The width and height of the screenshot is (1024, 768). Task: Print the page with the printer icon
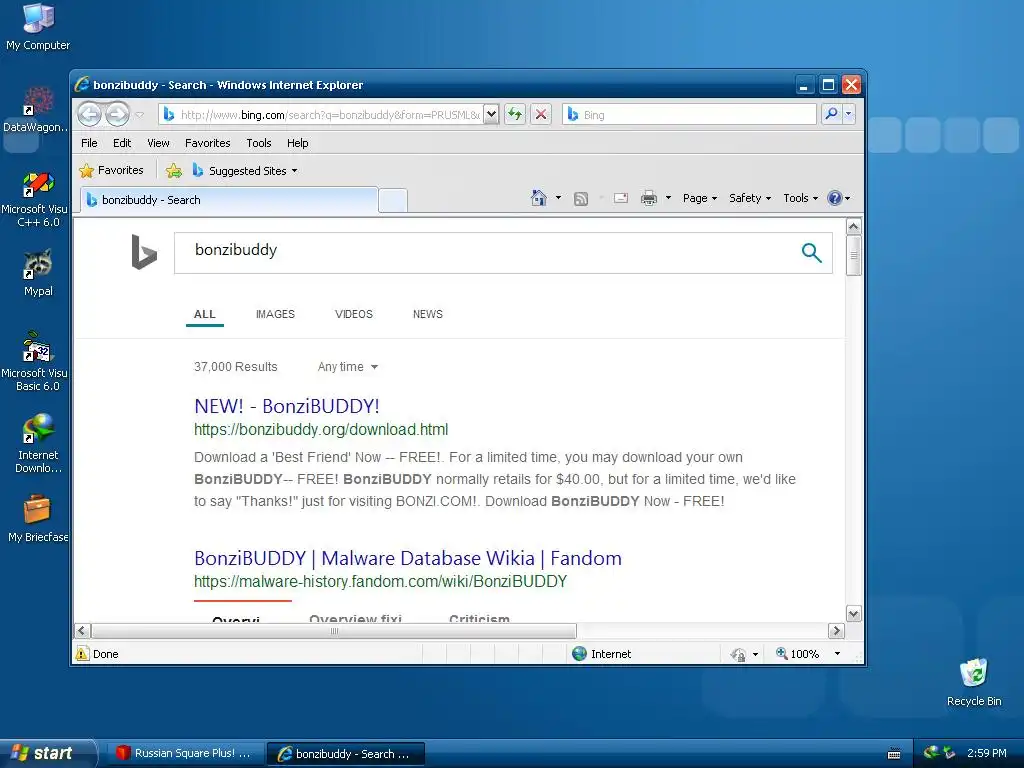click(x=648, y=198)
